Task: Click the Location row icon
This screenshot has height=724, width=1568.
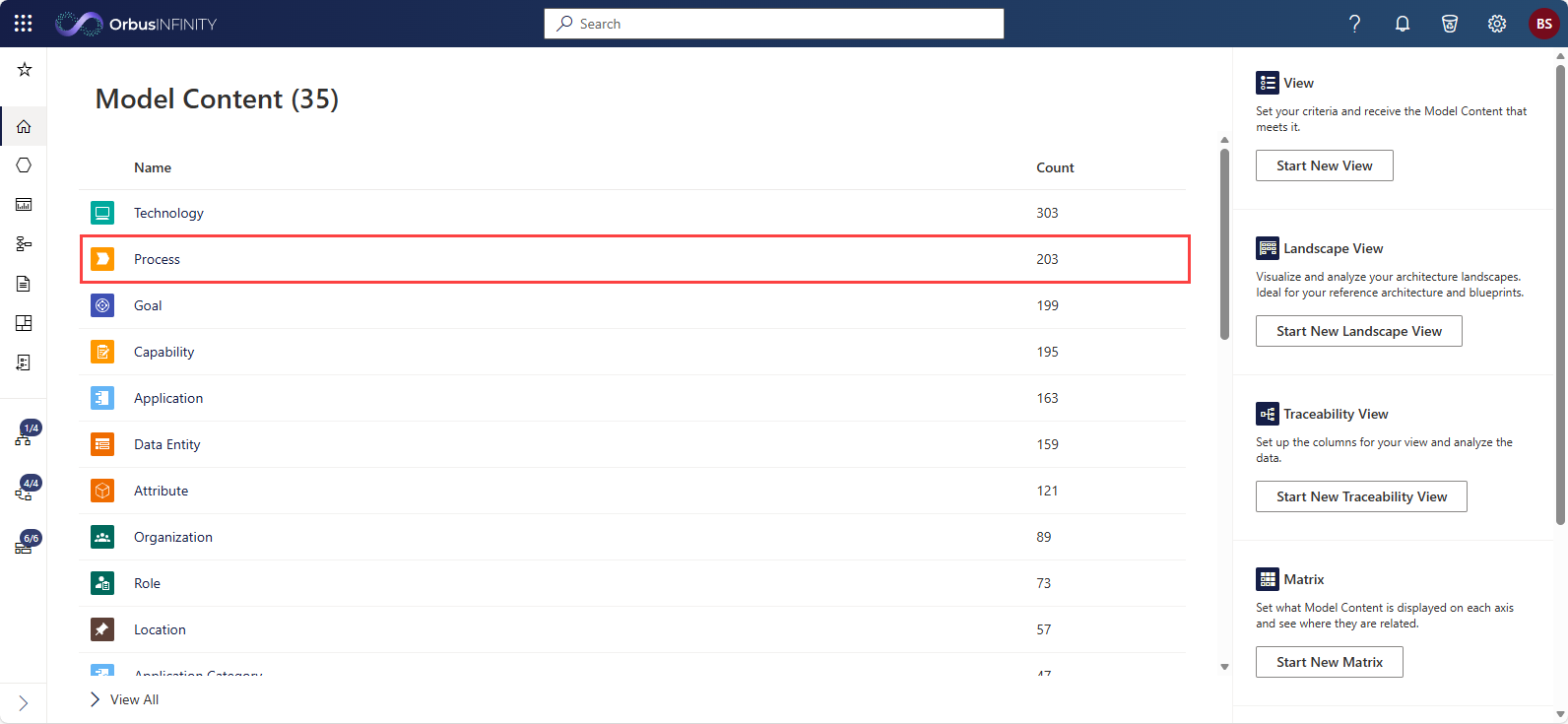Action: coord(102,629)
